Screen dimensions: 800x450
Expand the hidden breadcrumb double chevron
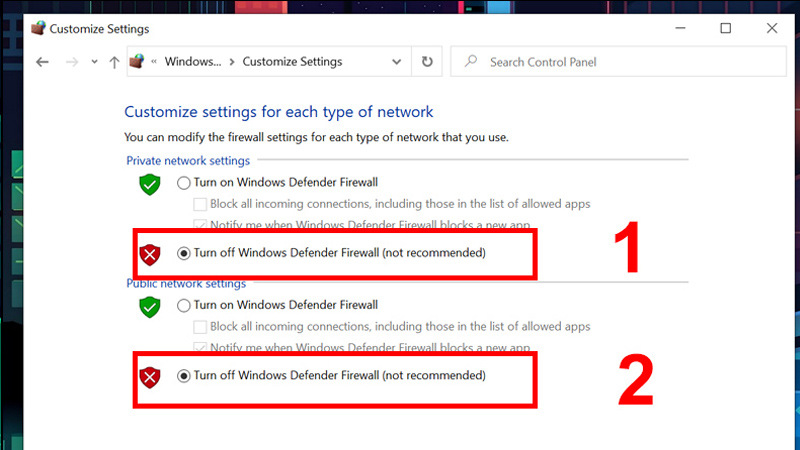(x=154, y=62)
